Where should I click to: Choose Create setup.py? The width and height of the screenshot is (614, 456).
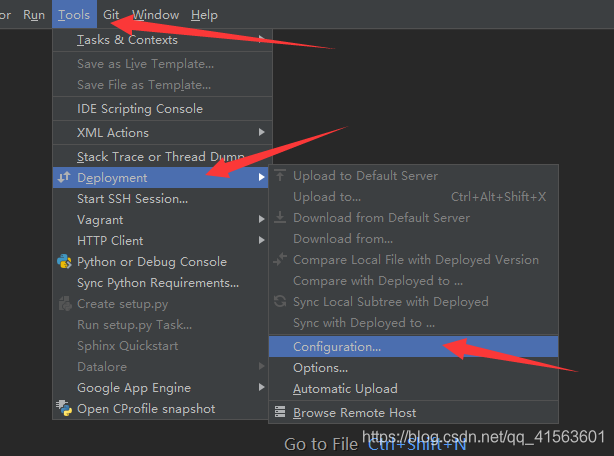click(161, 304)
